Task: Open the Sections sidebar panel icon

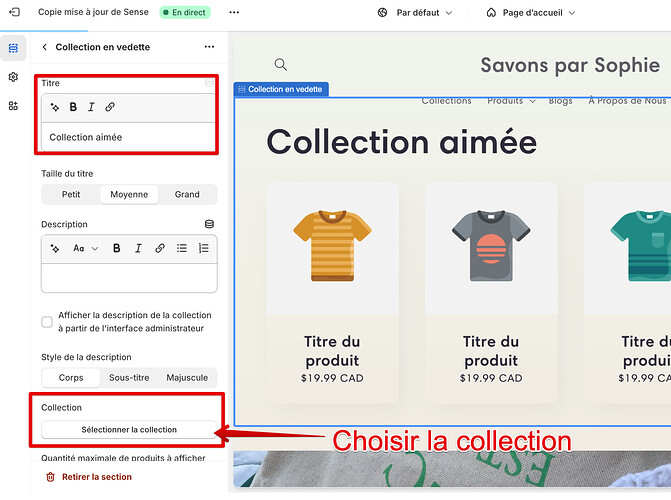Action: (x=13, y=48)
